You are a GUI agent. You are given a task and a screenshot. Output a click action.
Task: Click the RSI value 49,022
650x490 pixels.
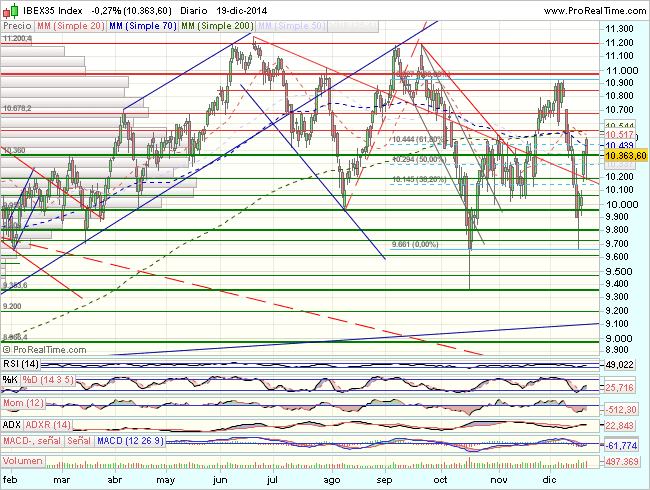coord(619,365)
